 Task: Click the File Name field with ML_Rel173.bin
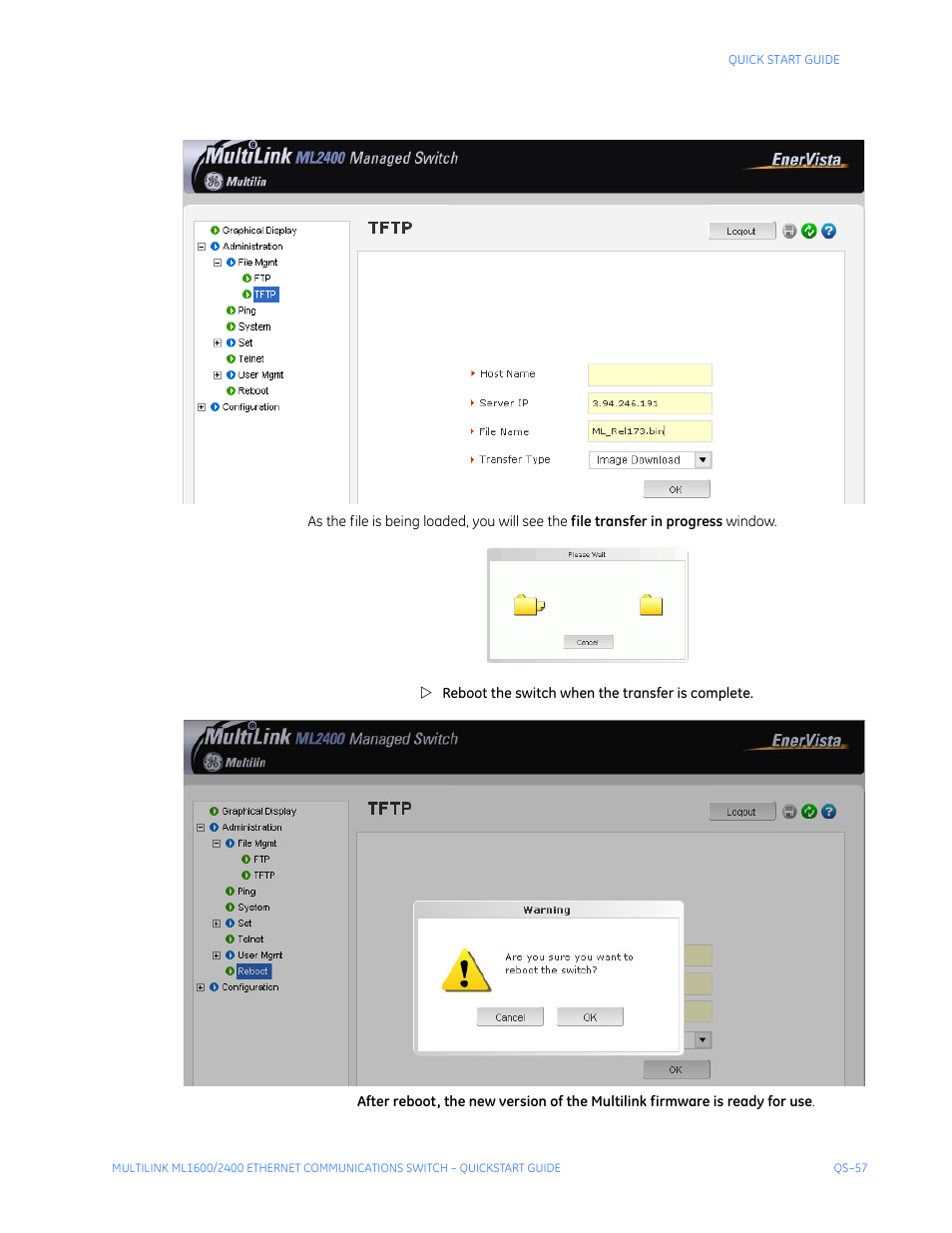point(650,431)
